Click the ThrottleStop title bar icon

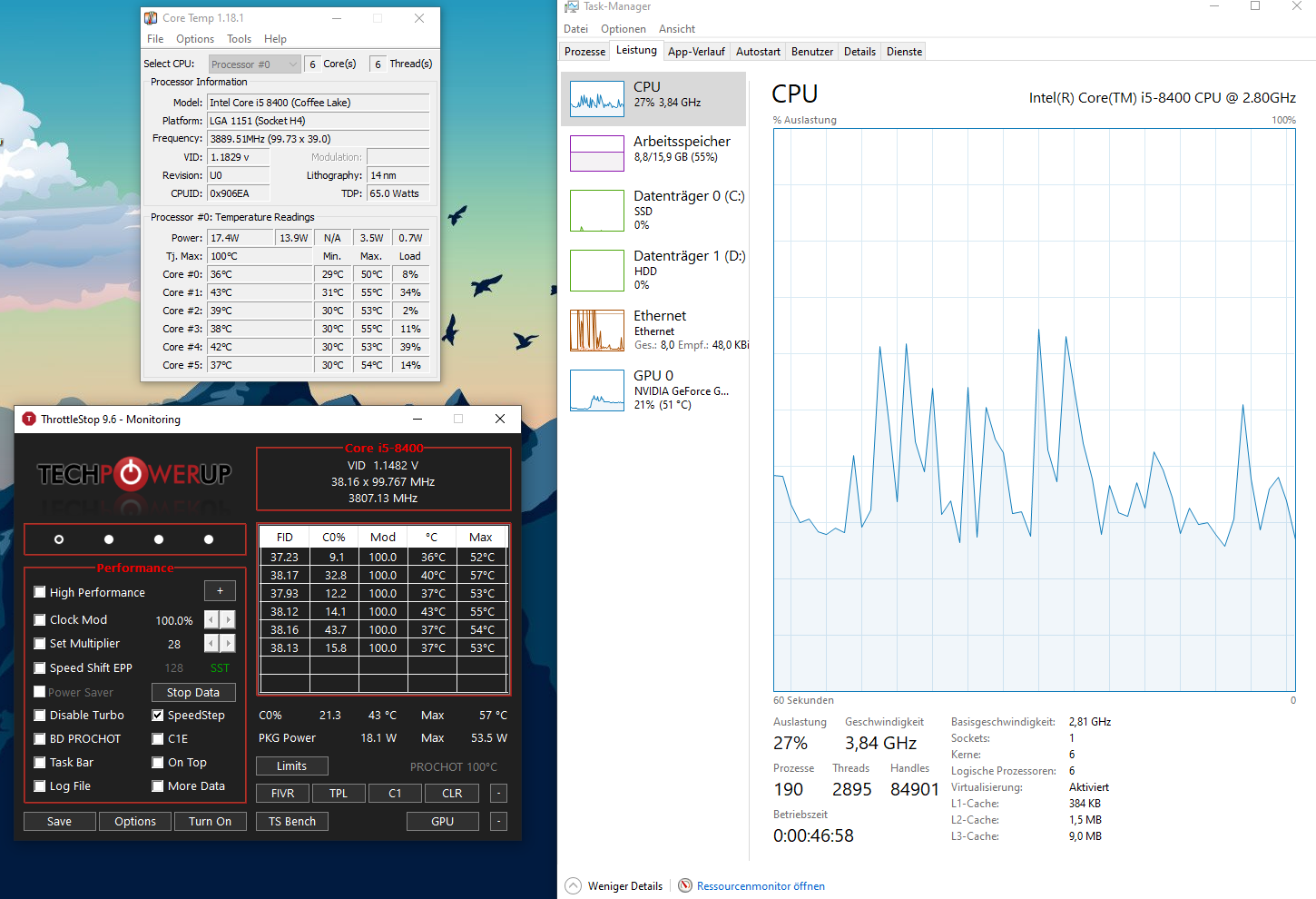click(x=29, y=419)
